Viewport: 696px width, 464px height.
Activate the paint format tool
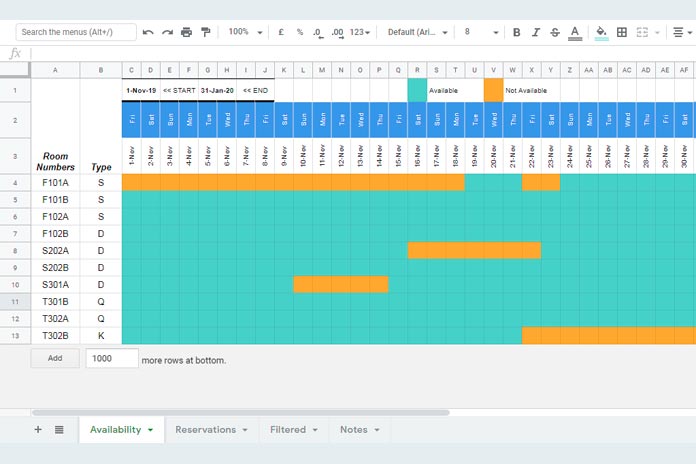point(206,32)
